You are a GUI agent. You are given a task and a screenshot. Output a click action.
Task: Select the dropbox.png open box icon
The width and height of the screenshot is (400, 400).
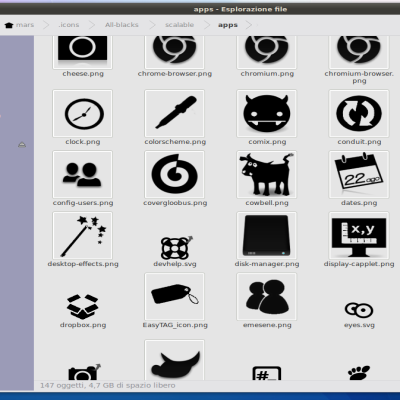82,306
